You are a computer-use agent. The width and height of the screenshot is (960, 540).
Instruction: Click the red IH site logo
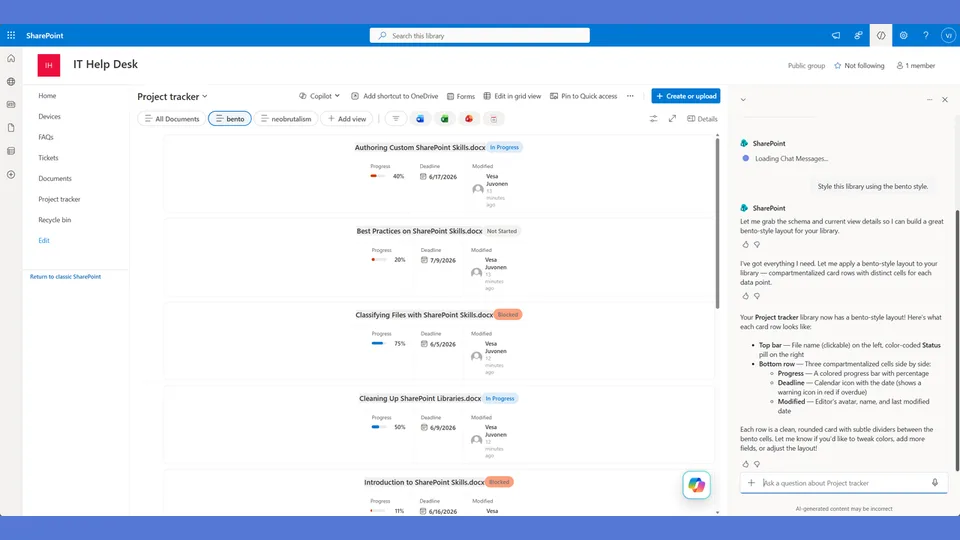(x=49, y=65)
